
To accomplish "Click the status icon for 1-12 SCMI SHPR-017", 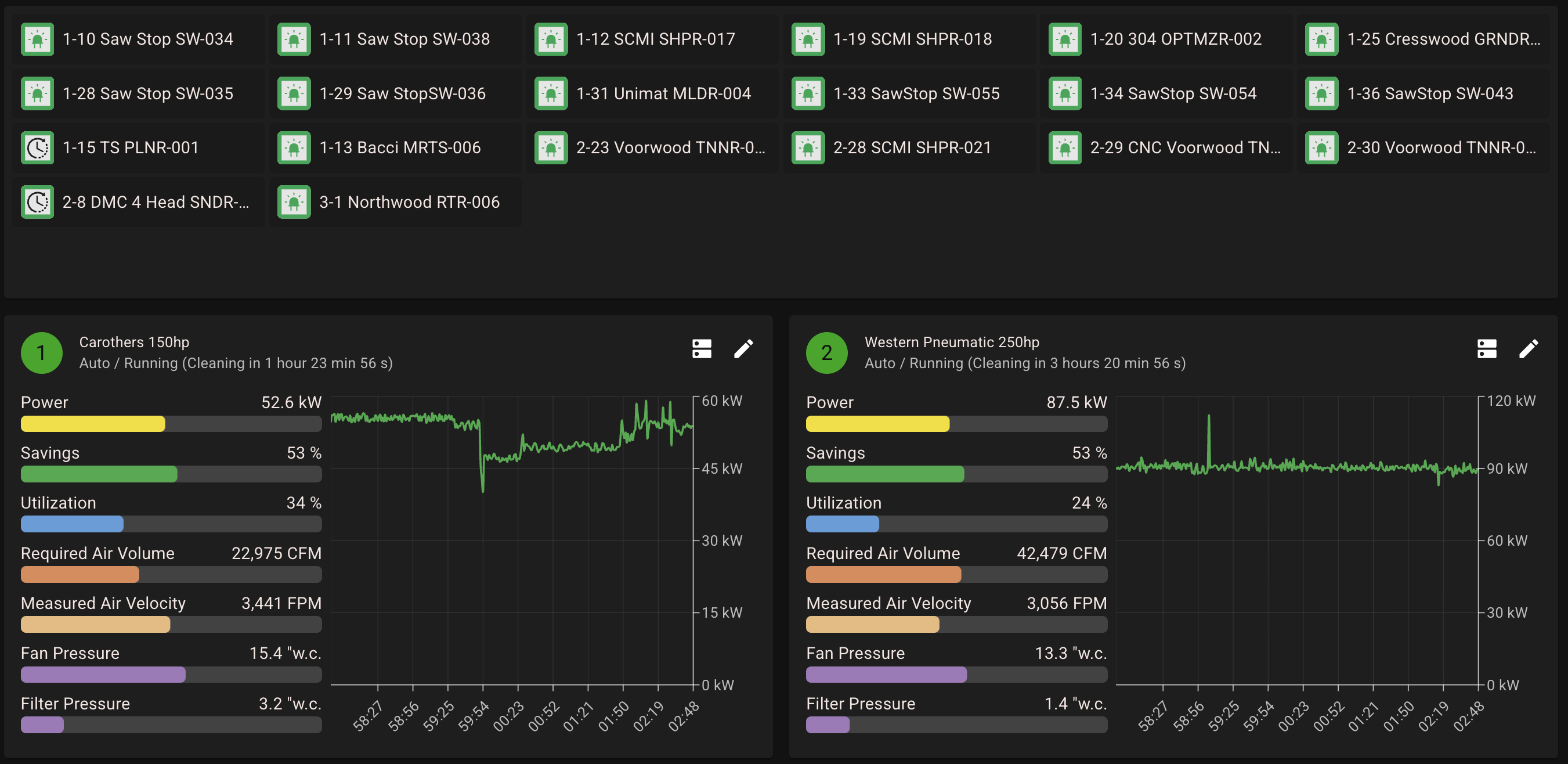I will (551, 39).
